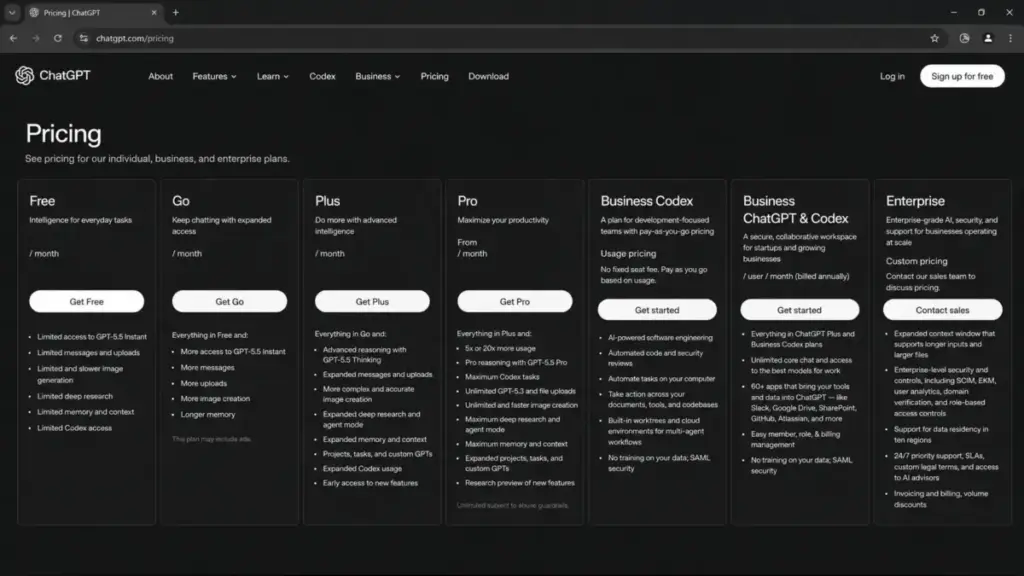This screenshot has width=1024, height=576.
Task: Click 'Maximum Codex tasks' in Pro plan
Action: pyautogui.click(x=502, y=377)
